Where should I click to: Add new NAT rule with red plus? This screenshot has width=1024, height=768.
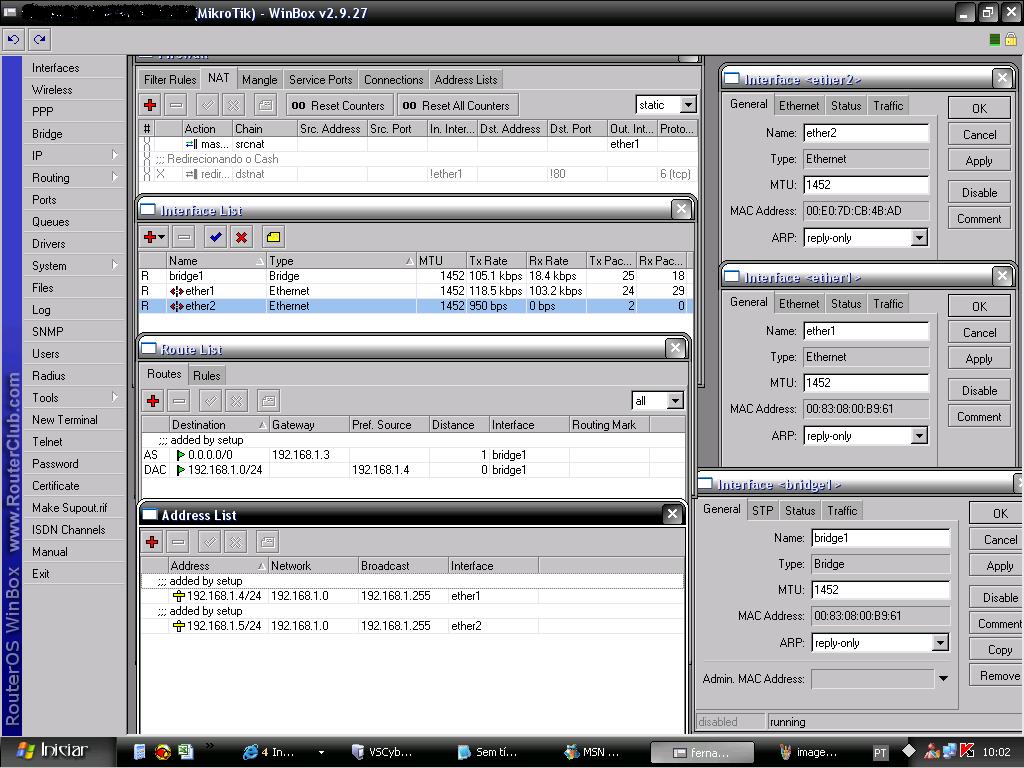point(150,105)
